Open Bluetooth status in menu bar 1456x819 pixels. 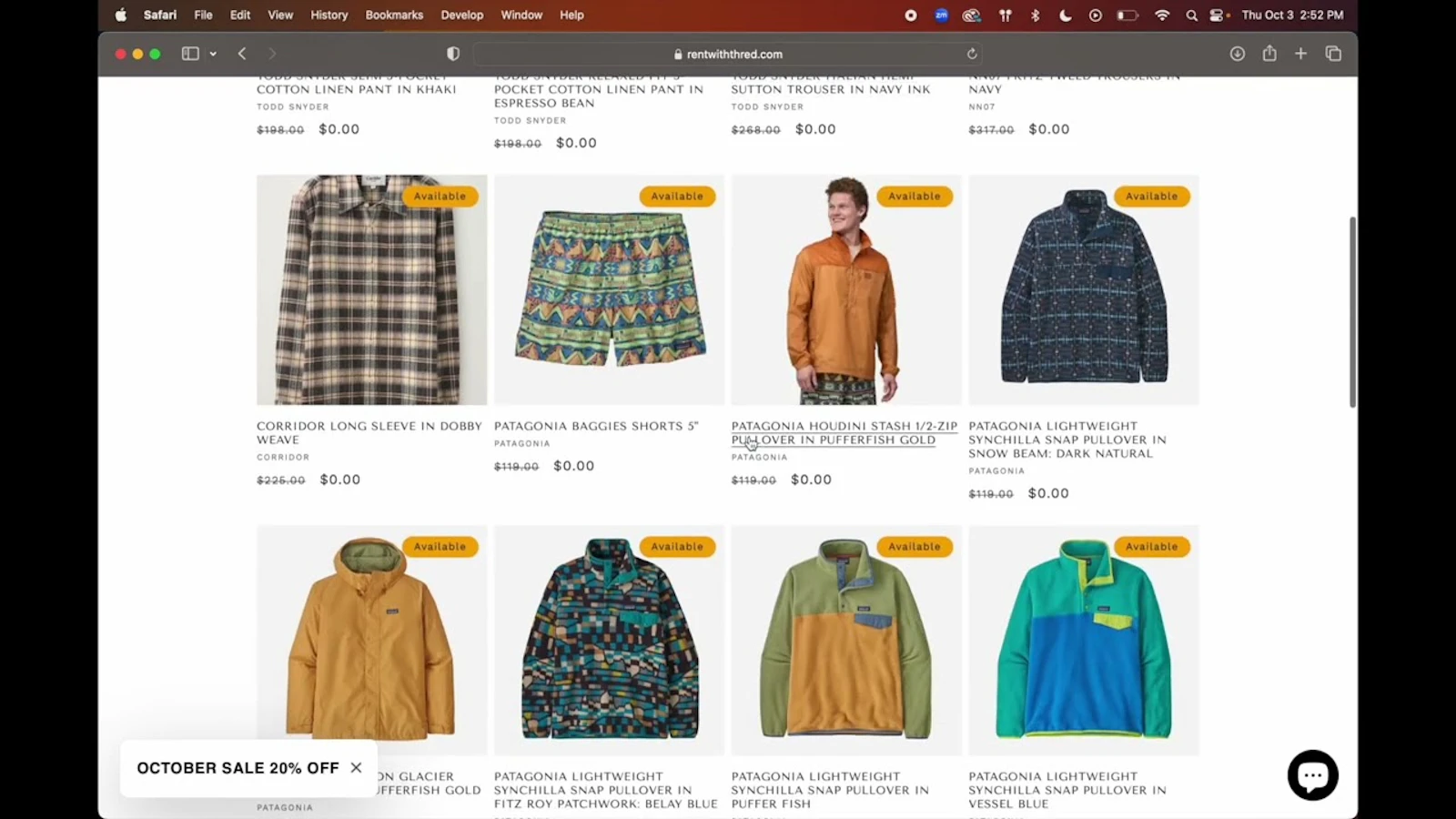tap(1036, 15)
